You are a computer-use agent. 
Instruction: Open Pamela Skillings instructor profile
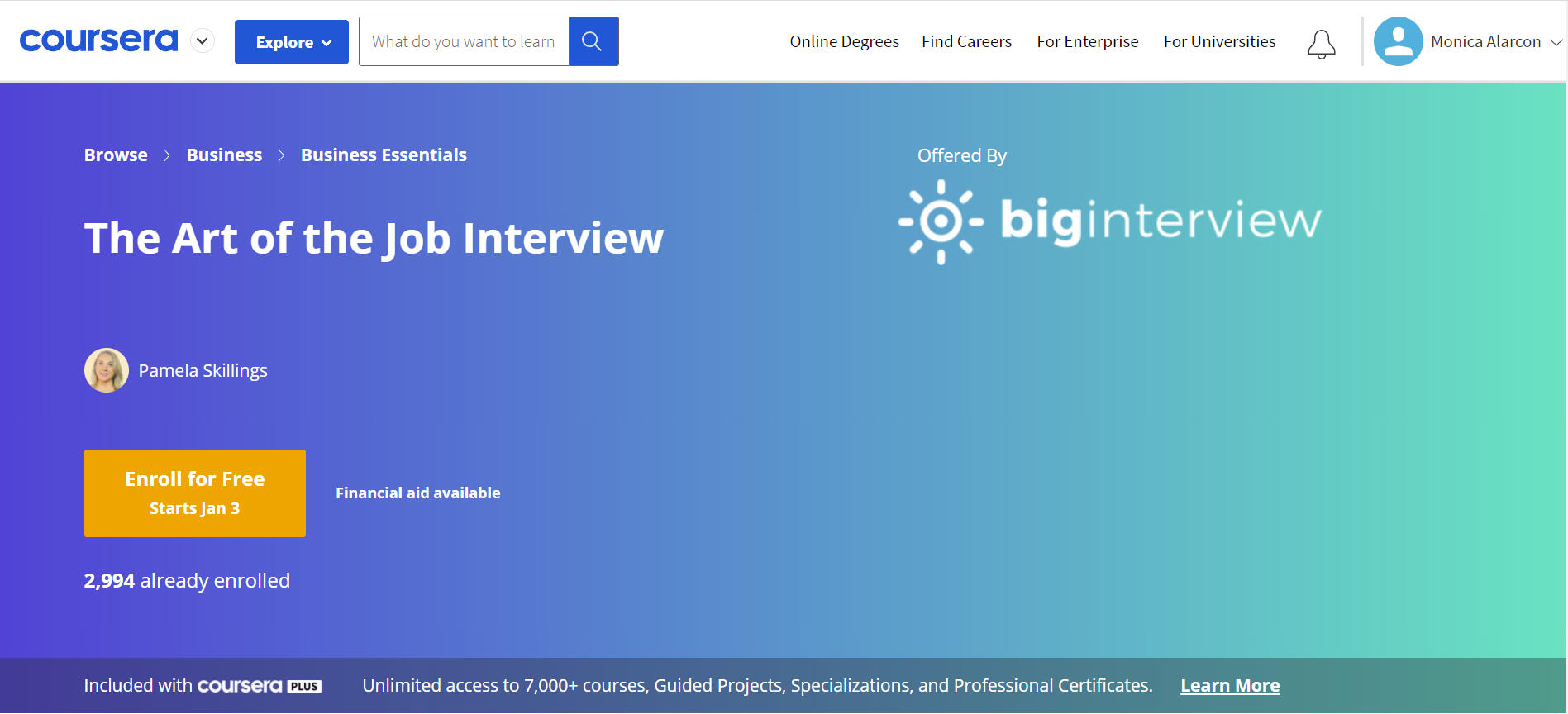tap(203, 371)
